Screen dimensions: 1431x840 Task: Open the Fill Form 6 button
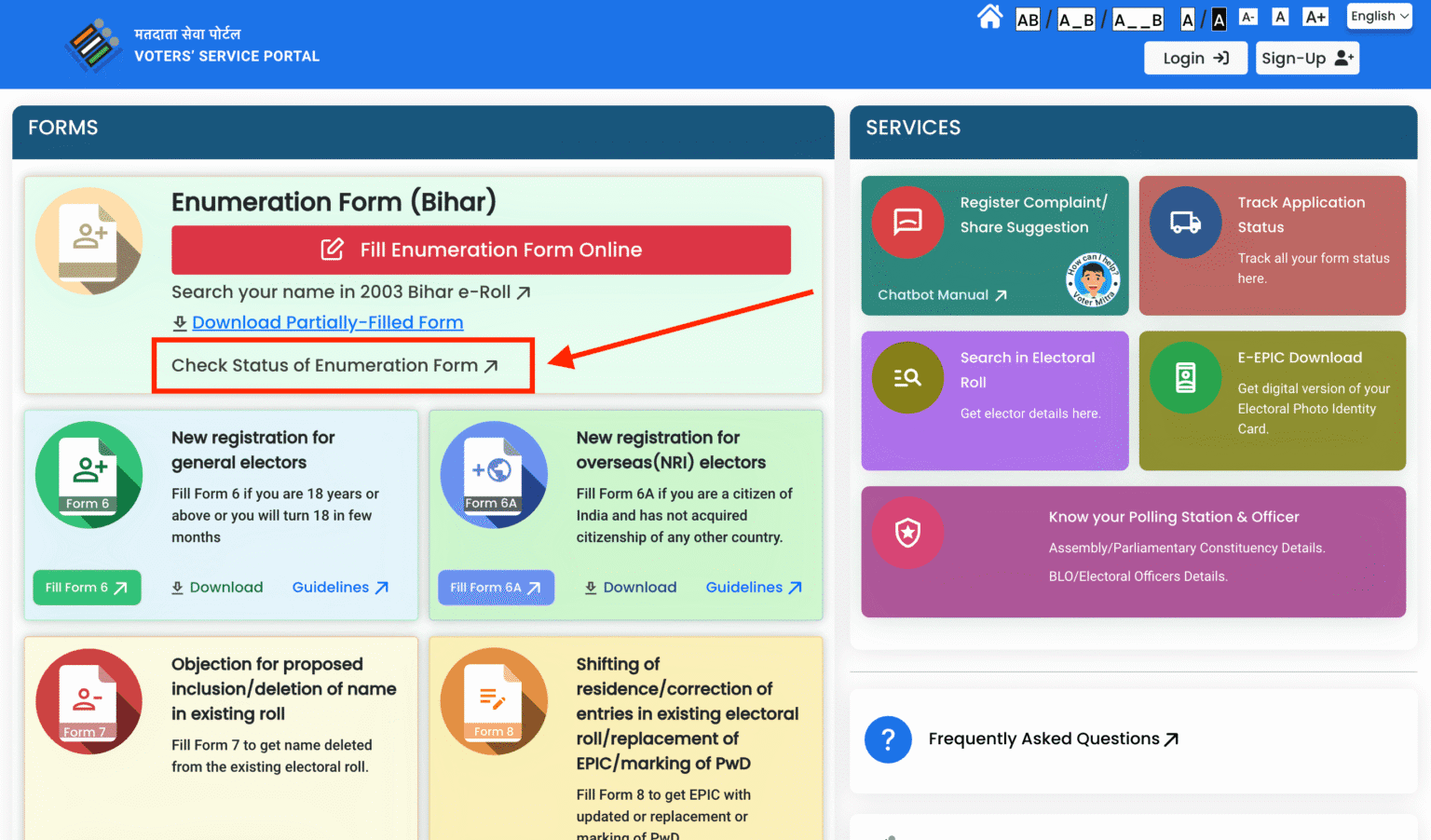[87, 587]
